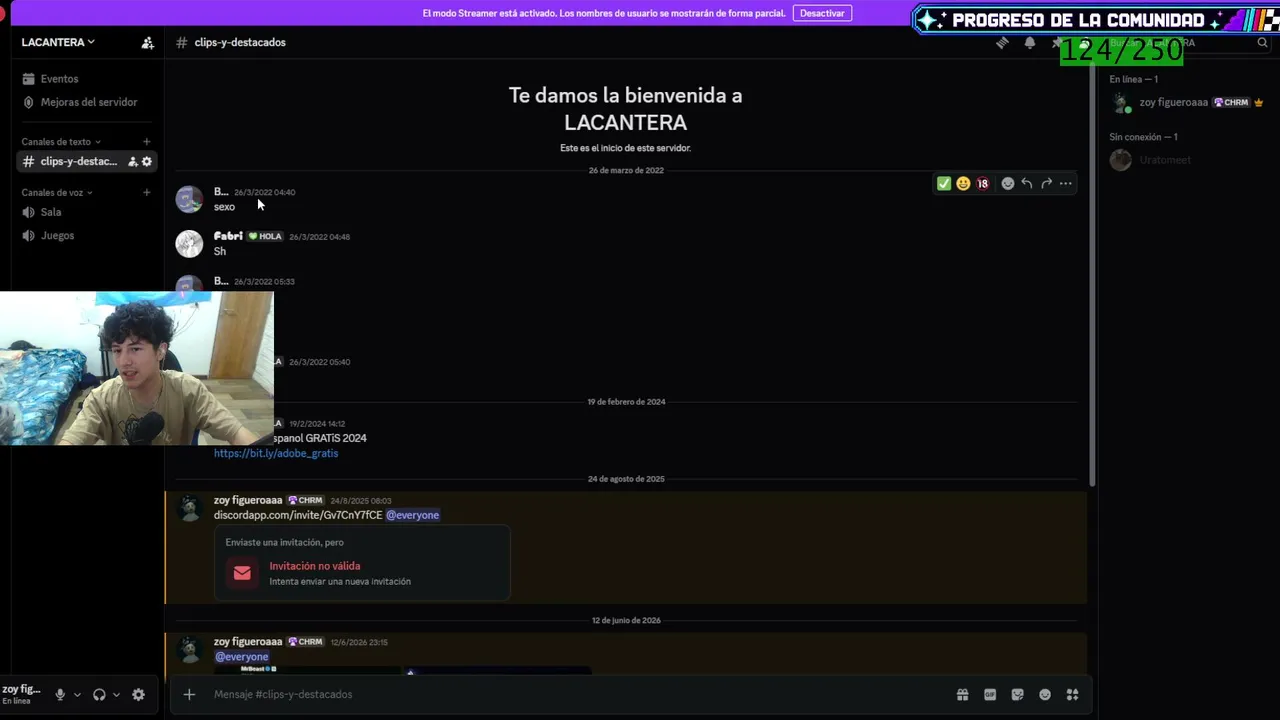This screenshot has width=1280, height=720.
Task: React with green checkmark emoji
Action: 944,184
